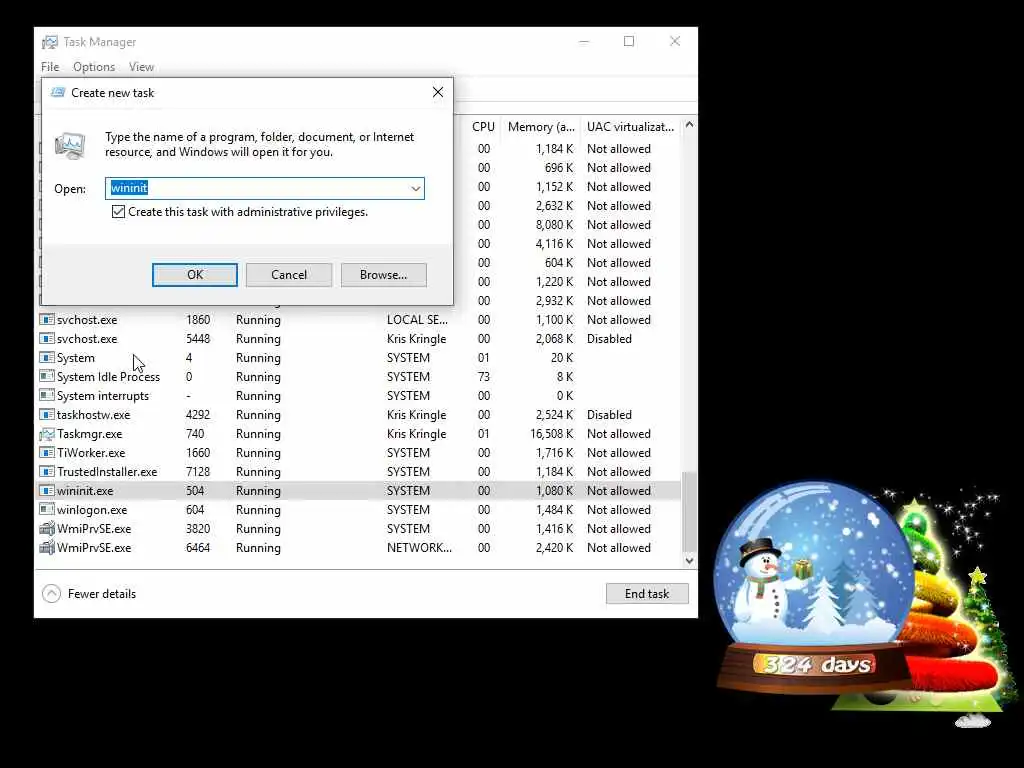Open the File menu
The image size is (1024, 768).
(50, 67)
